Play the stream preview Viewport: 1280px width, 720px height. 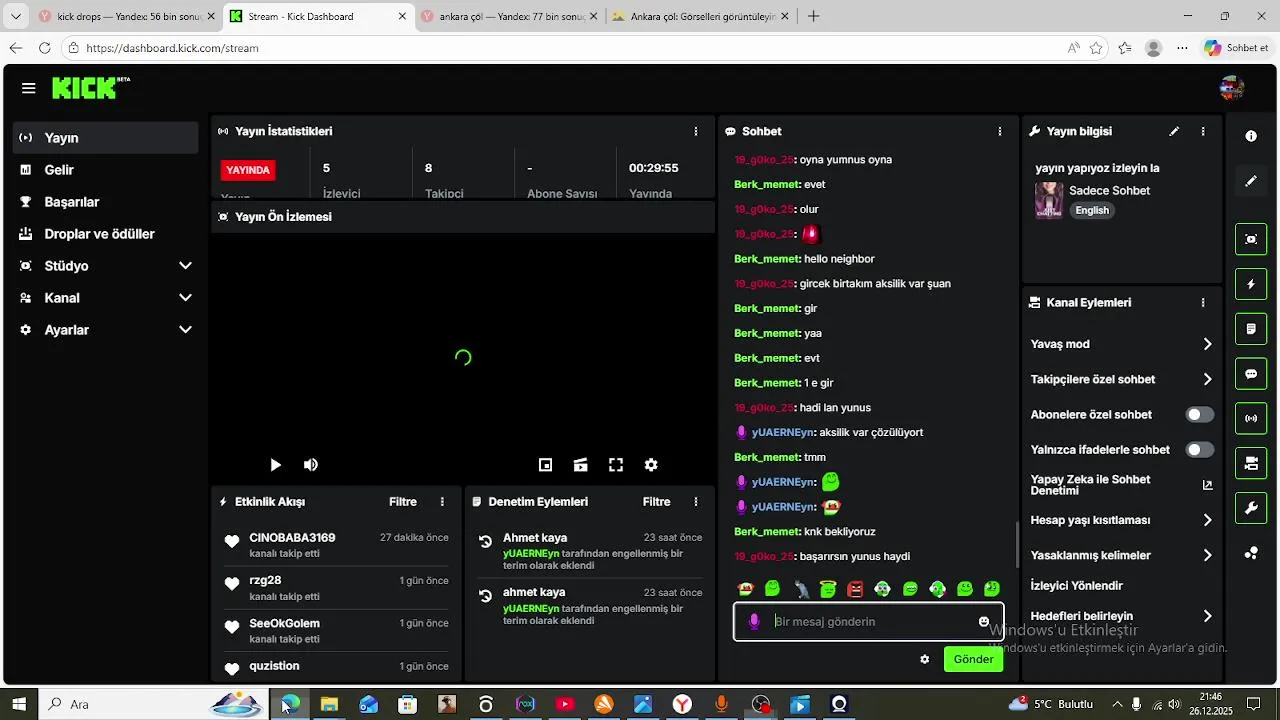tap(275, 465)
